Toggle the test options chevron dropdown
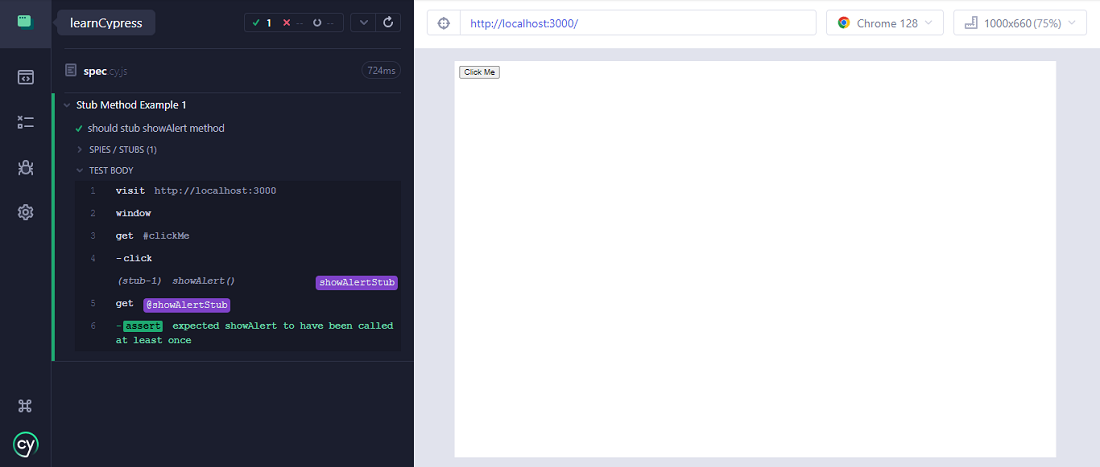 coord(363,22)
